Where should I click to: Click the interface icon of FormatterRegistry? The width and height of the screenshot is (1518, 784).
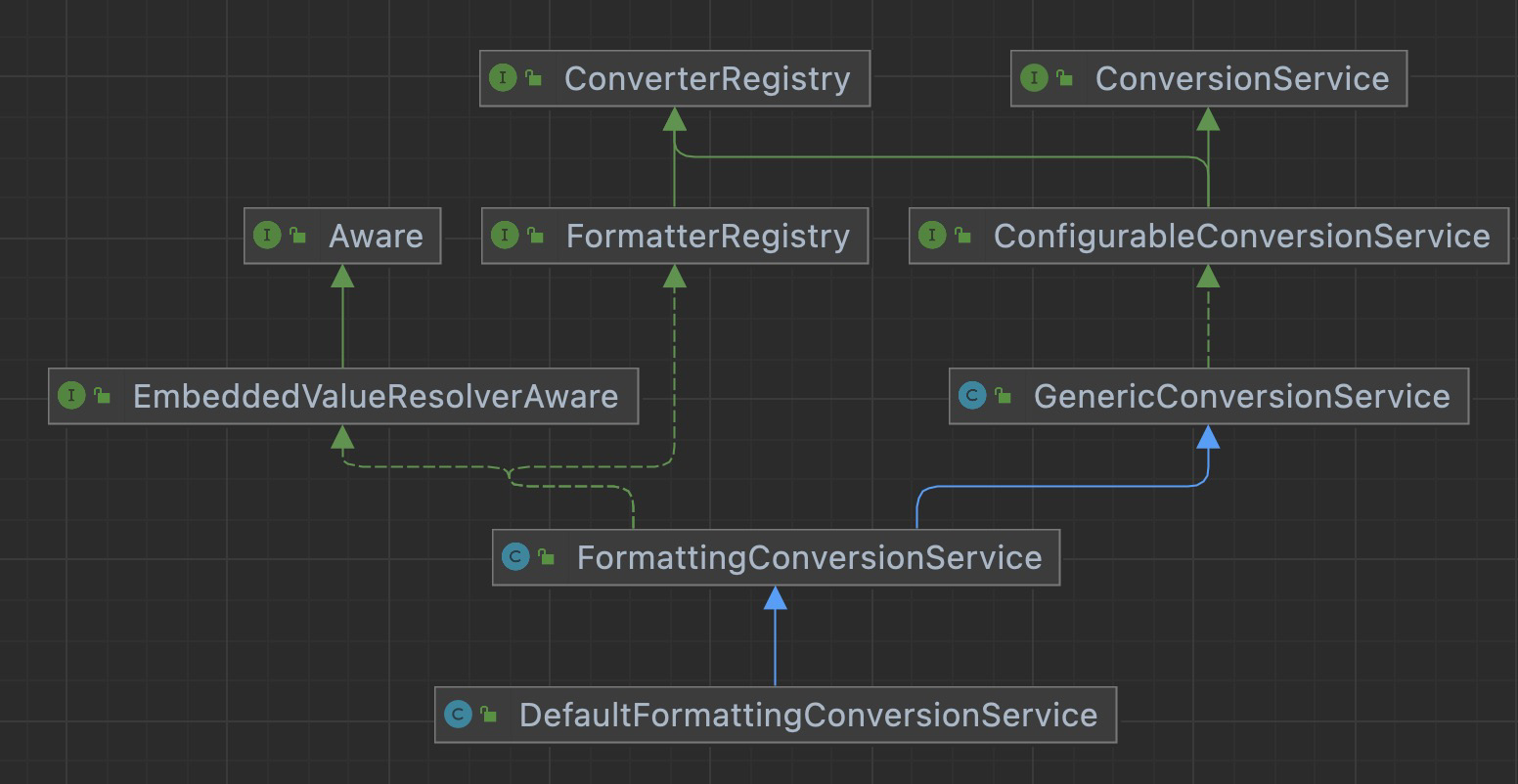pyautogui.click(x=505, y=236)
